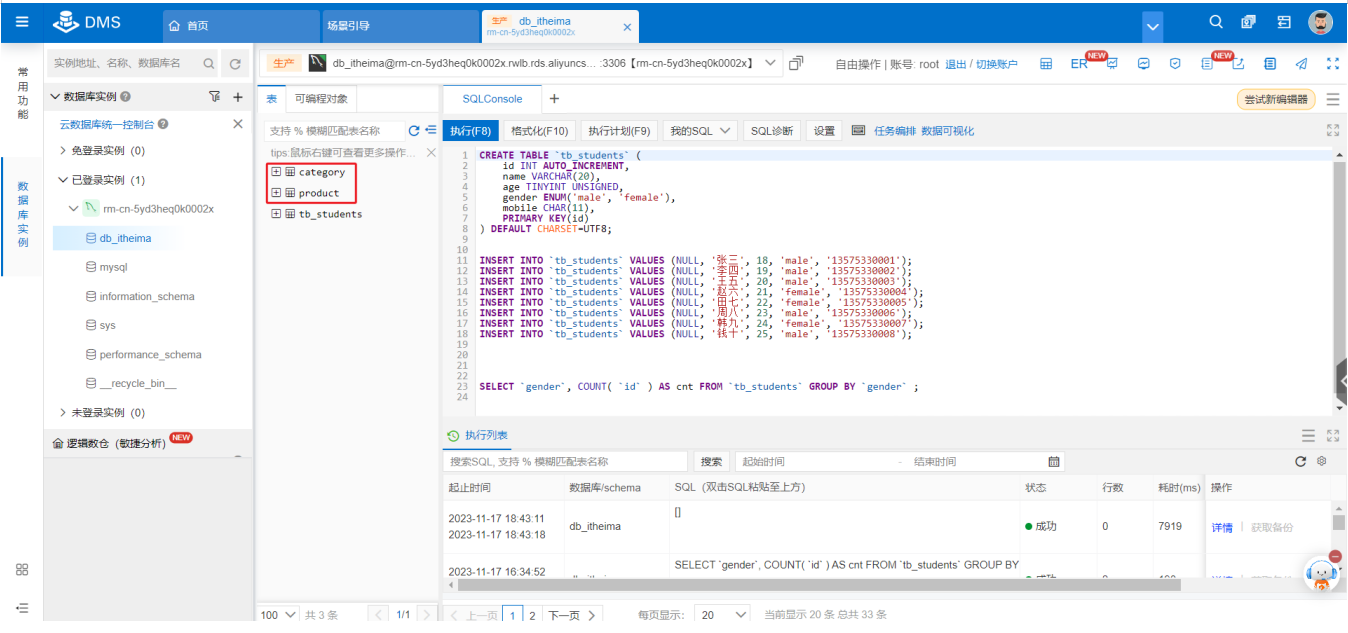This screenshot has height=633, width=1348.
Task: Collapse the 数据库实例 section header
Action: 54,97
